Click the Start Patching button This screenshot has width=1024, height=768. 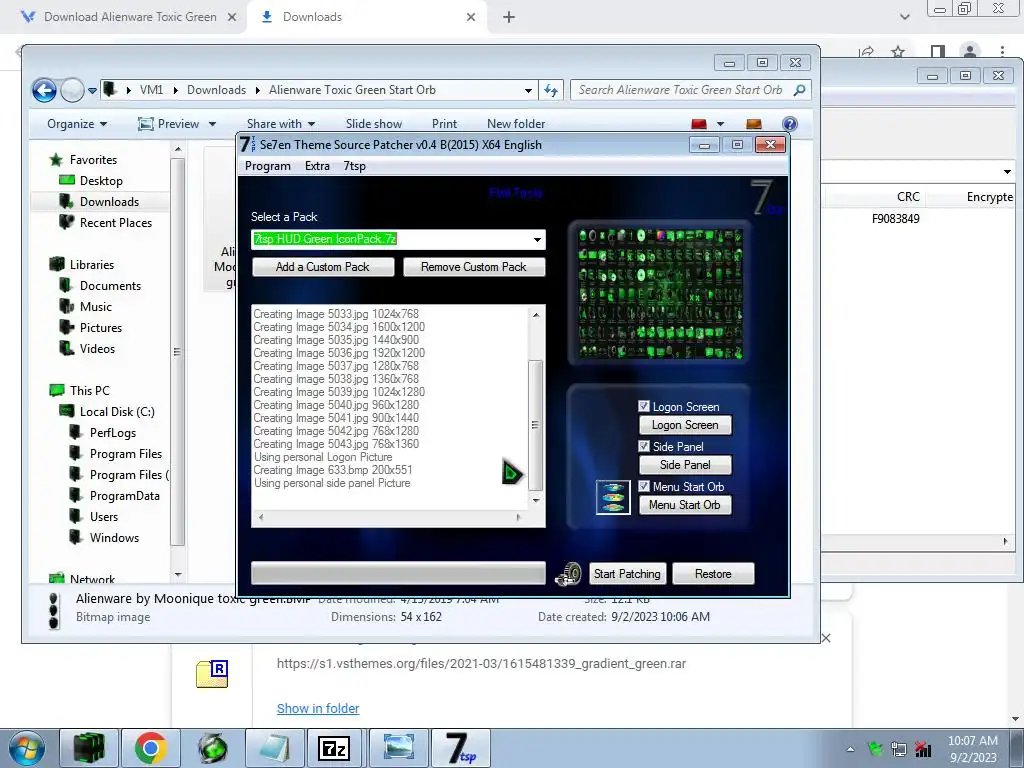tap(627, 574)
